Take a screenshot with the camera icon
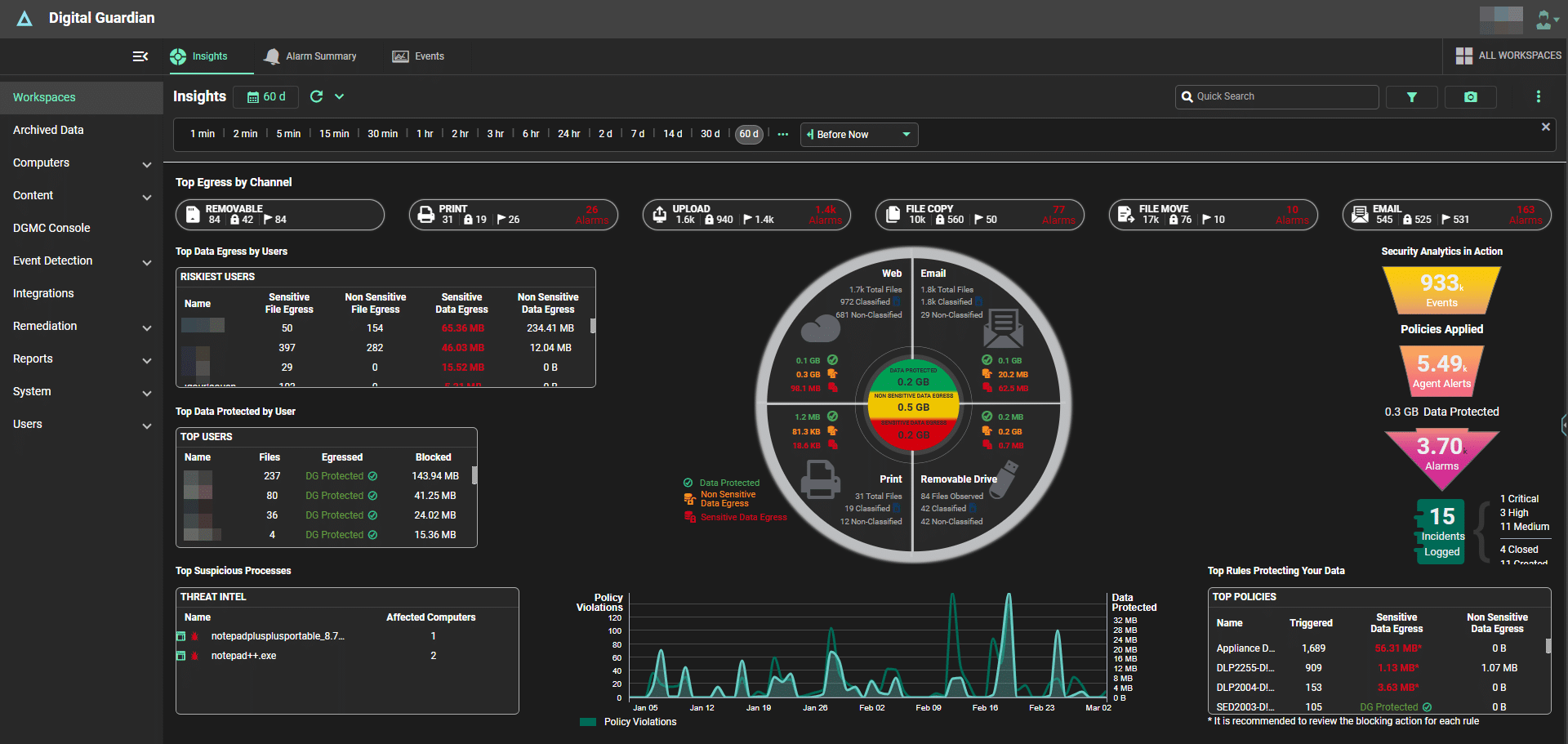The width and height of the screenshot is (1568, 744). 1470,96
